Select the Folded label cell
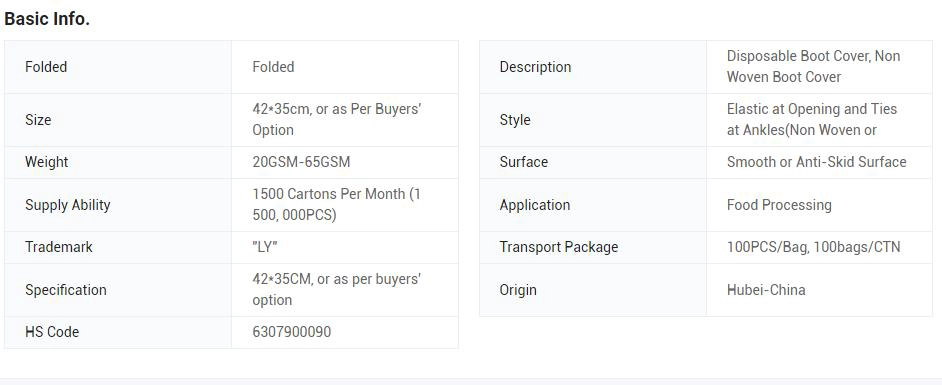Image resolution: width=942 pixels, height=385 pixels. point(118,67)
